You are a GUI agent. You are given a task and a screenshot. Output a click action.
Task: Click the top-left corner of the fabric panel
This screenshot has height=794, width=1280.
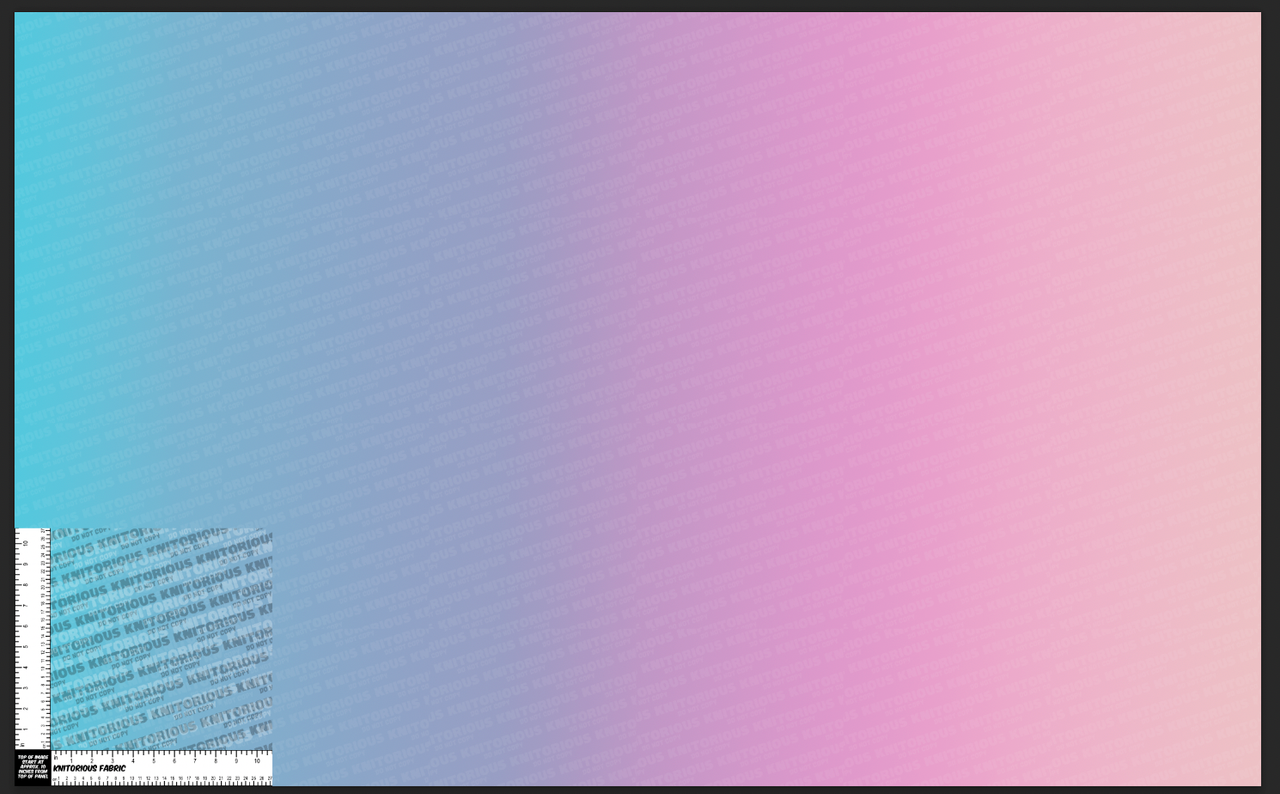click(18, 16)
